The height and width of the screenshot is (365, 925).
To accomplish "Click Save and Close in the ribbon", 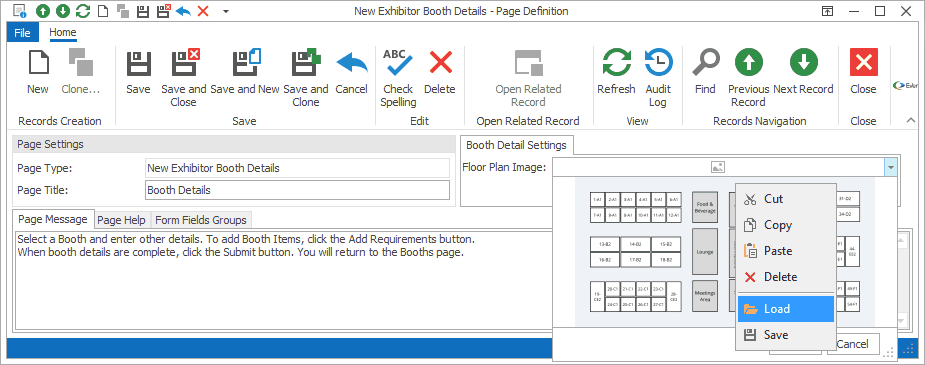I will pyautogui.click(x=183, y=78).
